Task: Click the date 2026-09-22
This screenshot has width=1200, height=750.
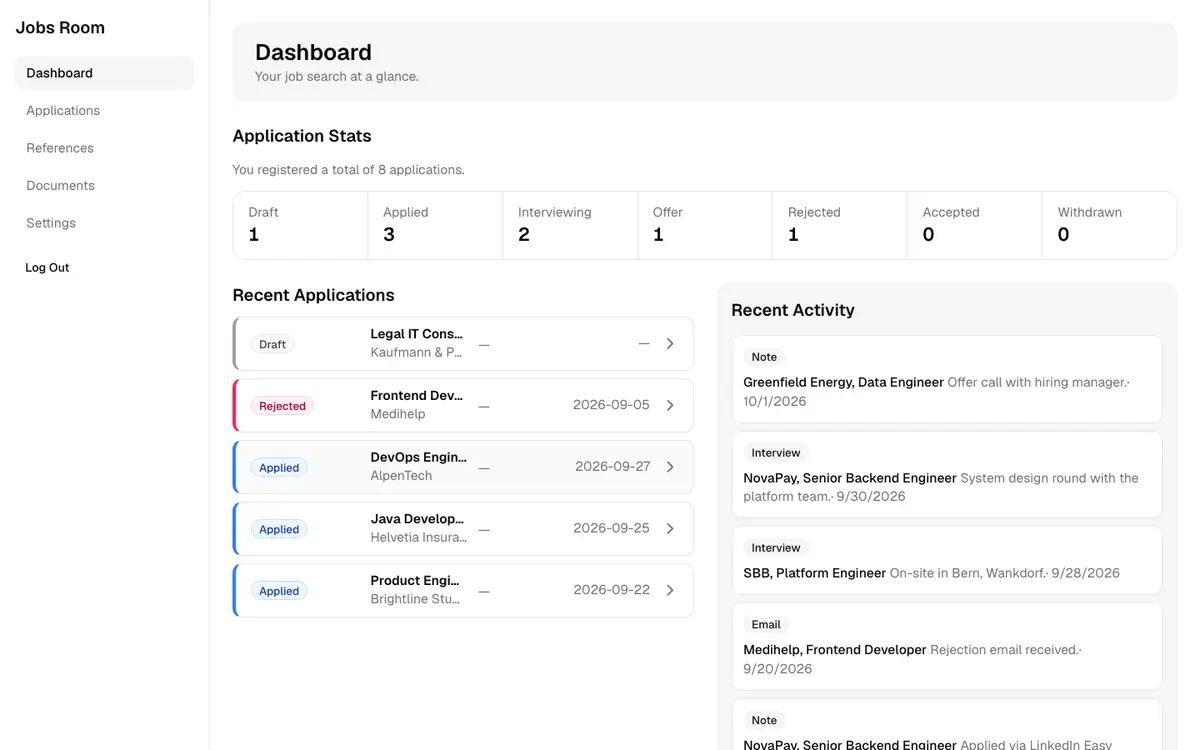Action: 611,590
